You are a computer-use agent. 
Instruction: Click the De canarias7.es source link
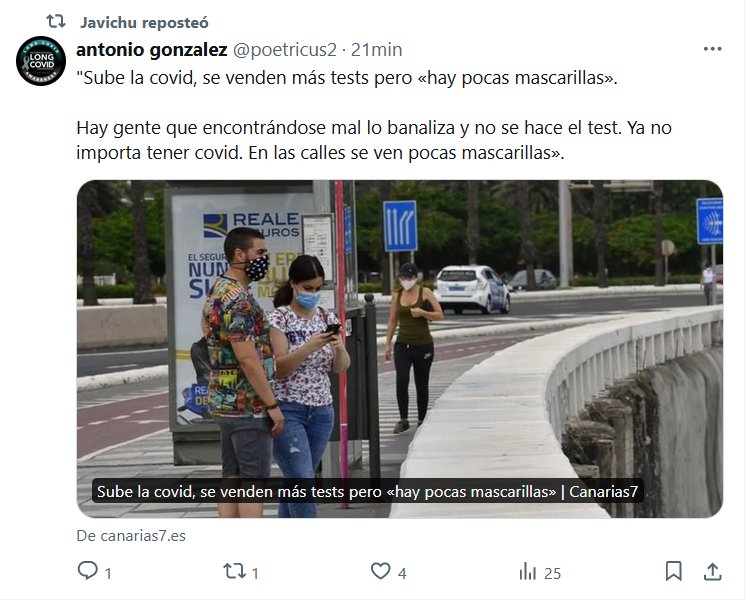[131, 535]
